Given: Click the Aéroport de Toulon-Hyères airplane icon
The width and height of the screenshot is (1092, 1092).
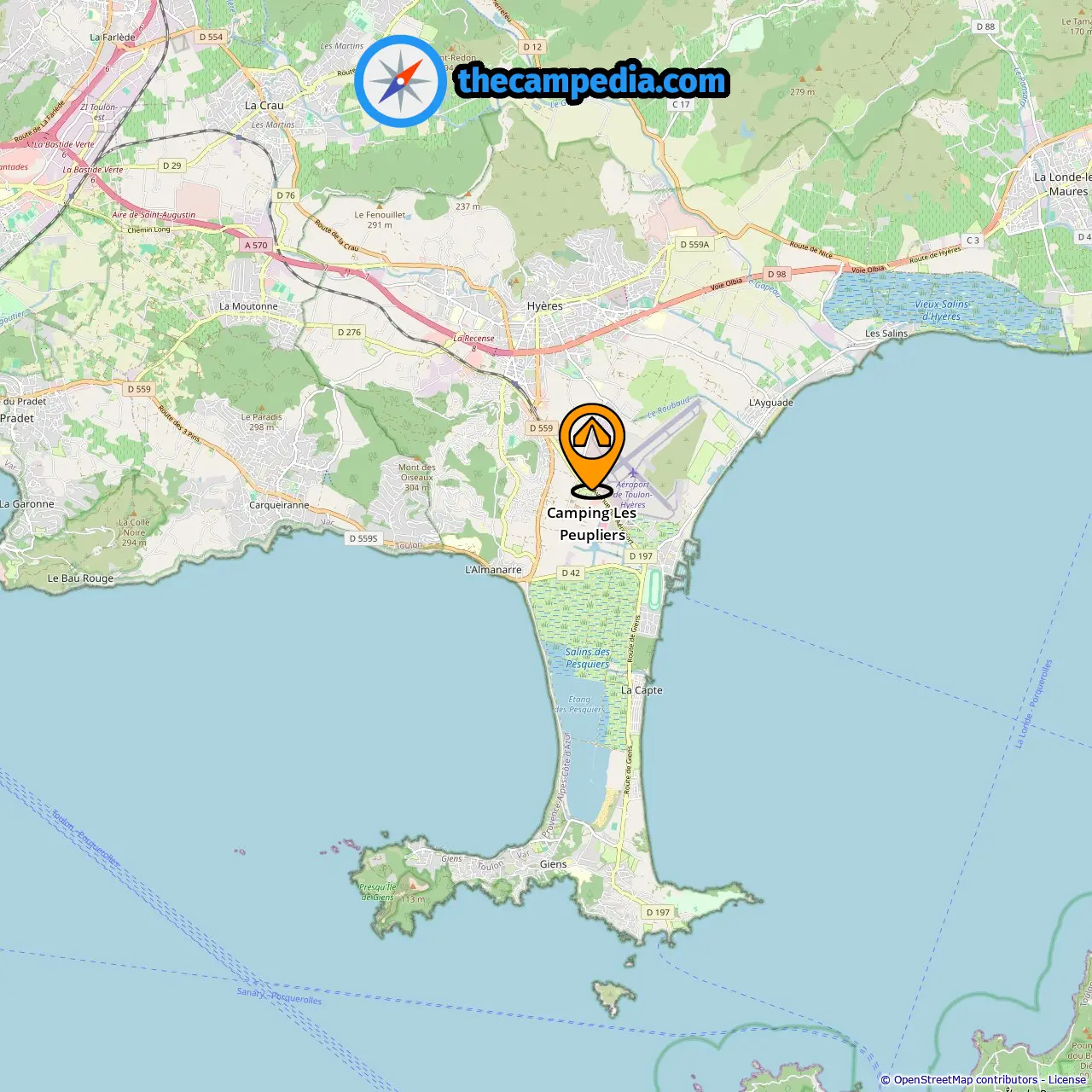Looking at the screenshot, I should click(x=633, y=473).
